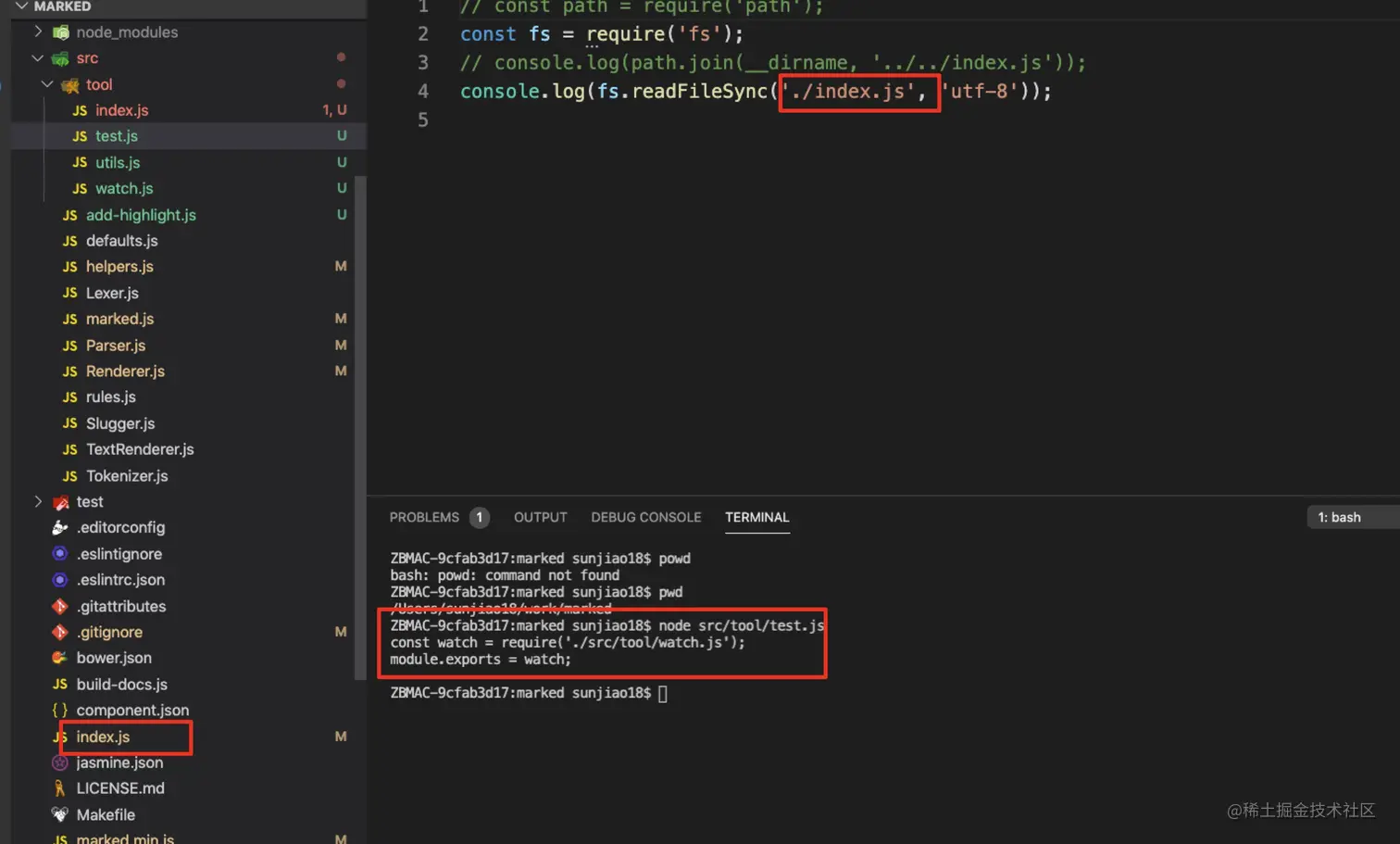The image size is (1400, 844).
Task: Click the test folder icon
Action: 61,502
